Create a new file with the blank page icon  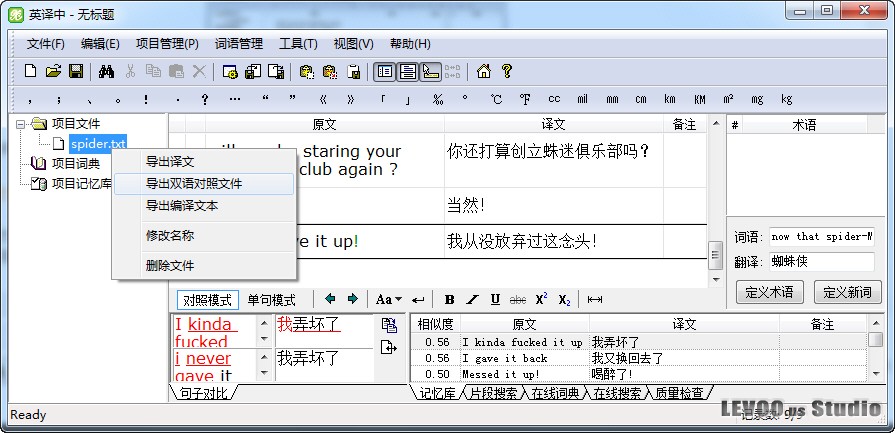[x=30, y=71]
